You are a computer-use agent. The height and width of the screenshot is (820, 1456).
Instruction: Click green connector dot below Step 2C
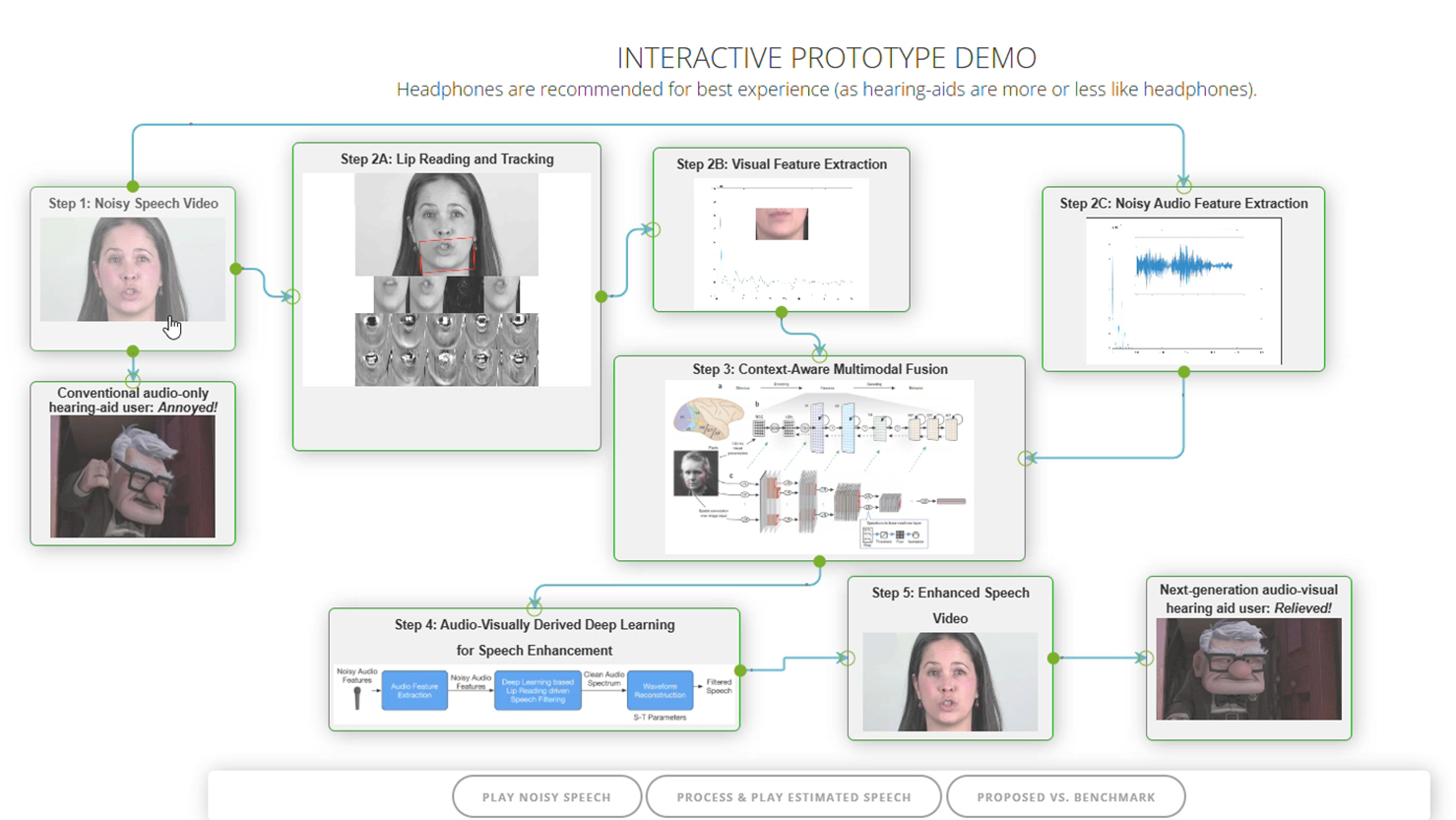[x=1183, y=372]
